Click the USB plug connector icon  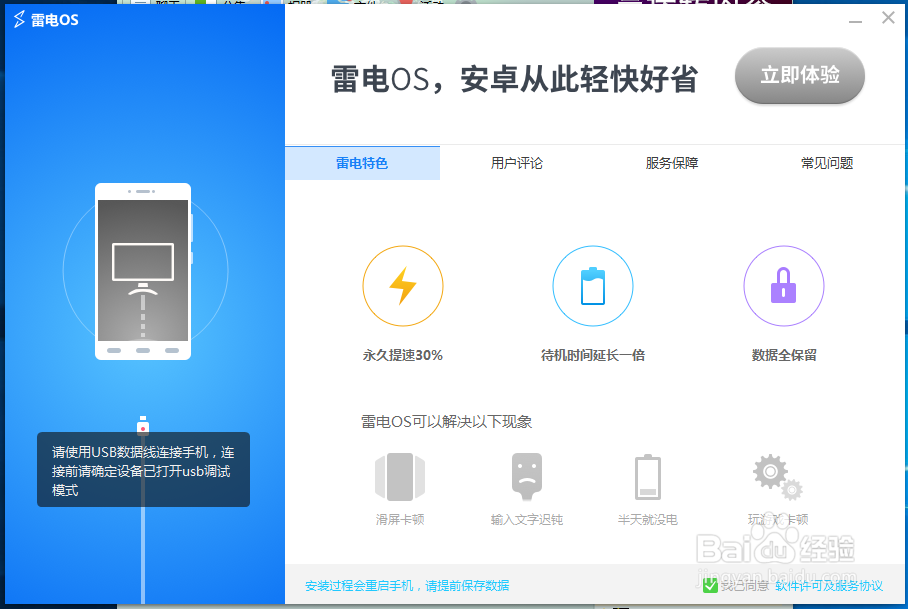click(143, 425)
